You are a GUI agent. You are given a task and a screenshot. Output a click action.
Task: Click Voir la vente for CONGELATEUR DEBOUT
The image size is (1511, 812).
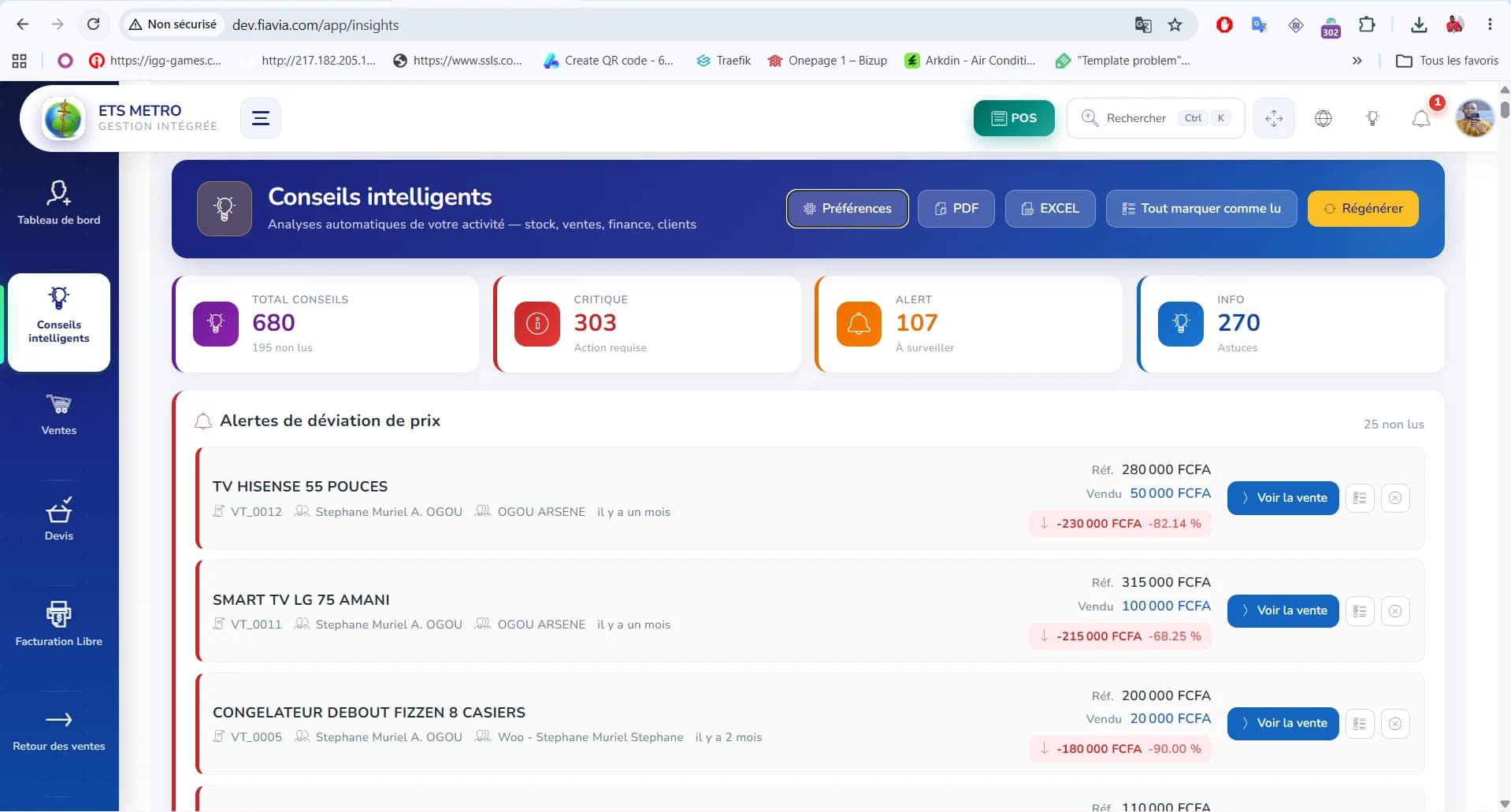pyautogui.click(x=1283, y=724)
